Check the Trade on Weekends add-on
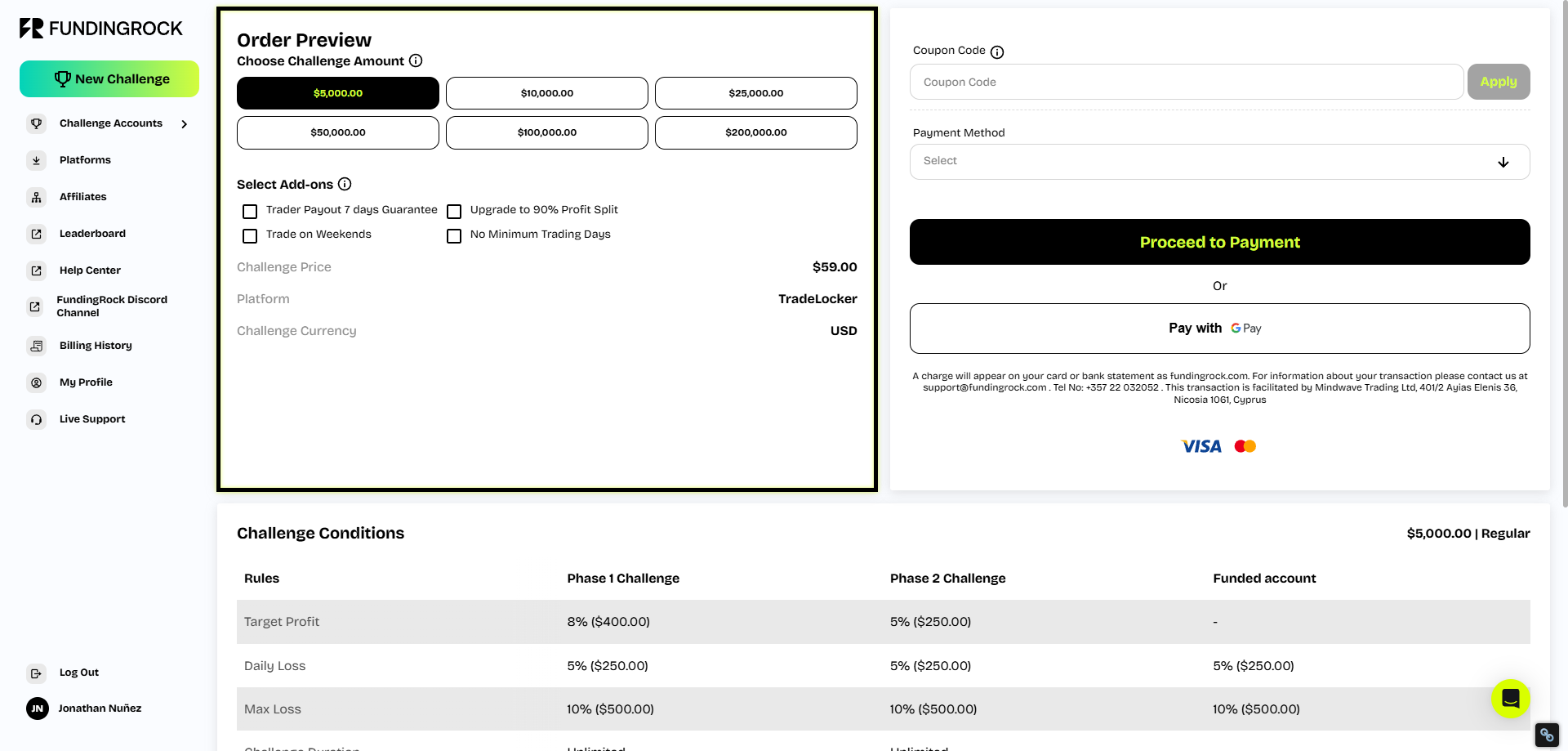Viewport: 1568px width, 751px height. [x=250, y=236]
